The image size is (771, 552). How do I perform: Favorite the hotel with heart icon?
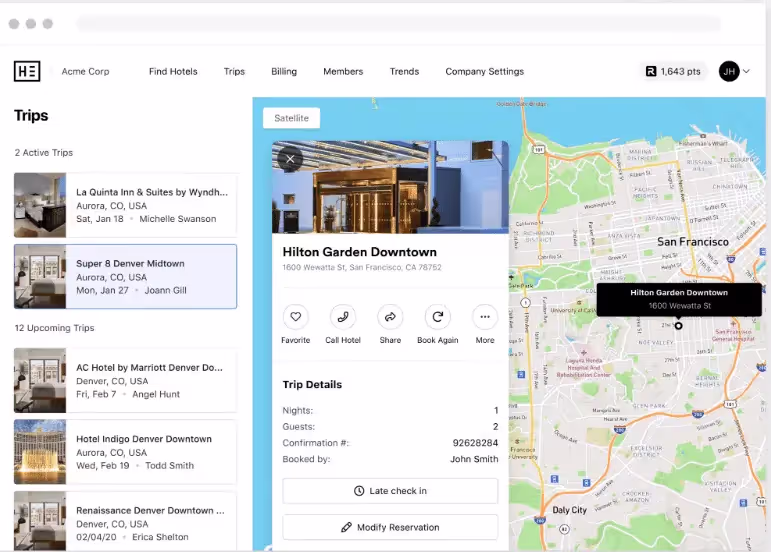[x=296, y=317]
